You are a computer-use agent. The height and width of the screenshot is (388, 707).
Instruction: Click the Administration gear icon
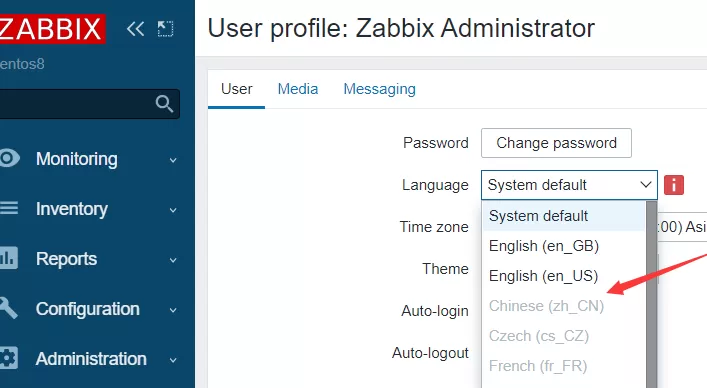[x=9, y=358]
